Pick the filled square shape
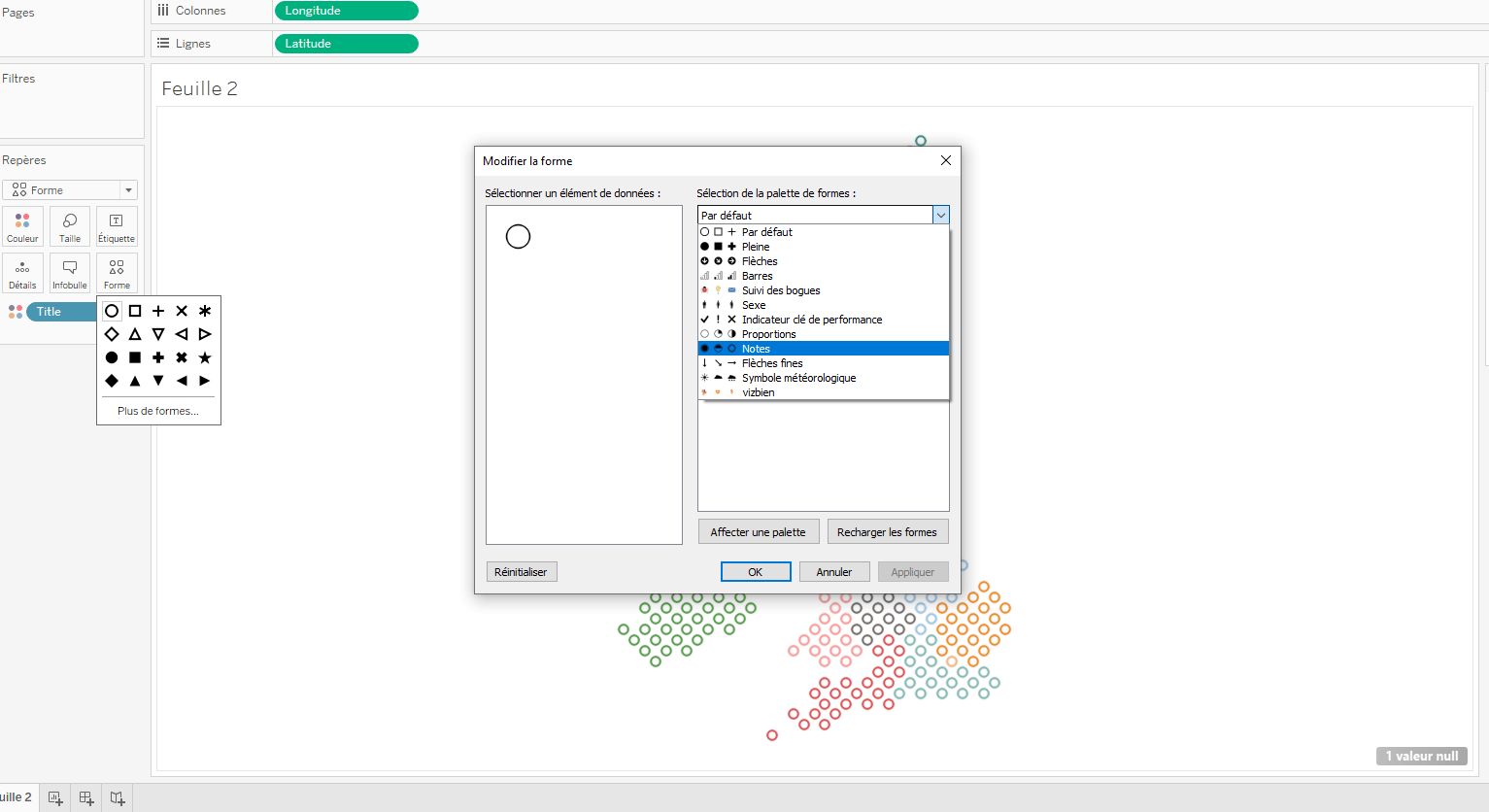 coord(135,357)
